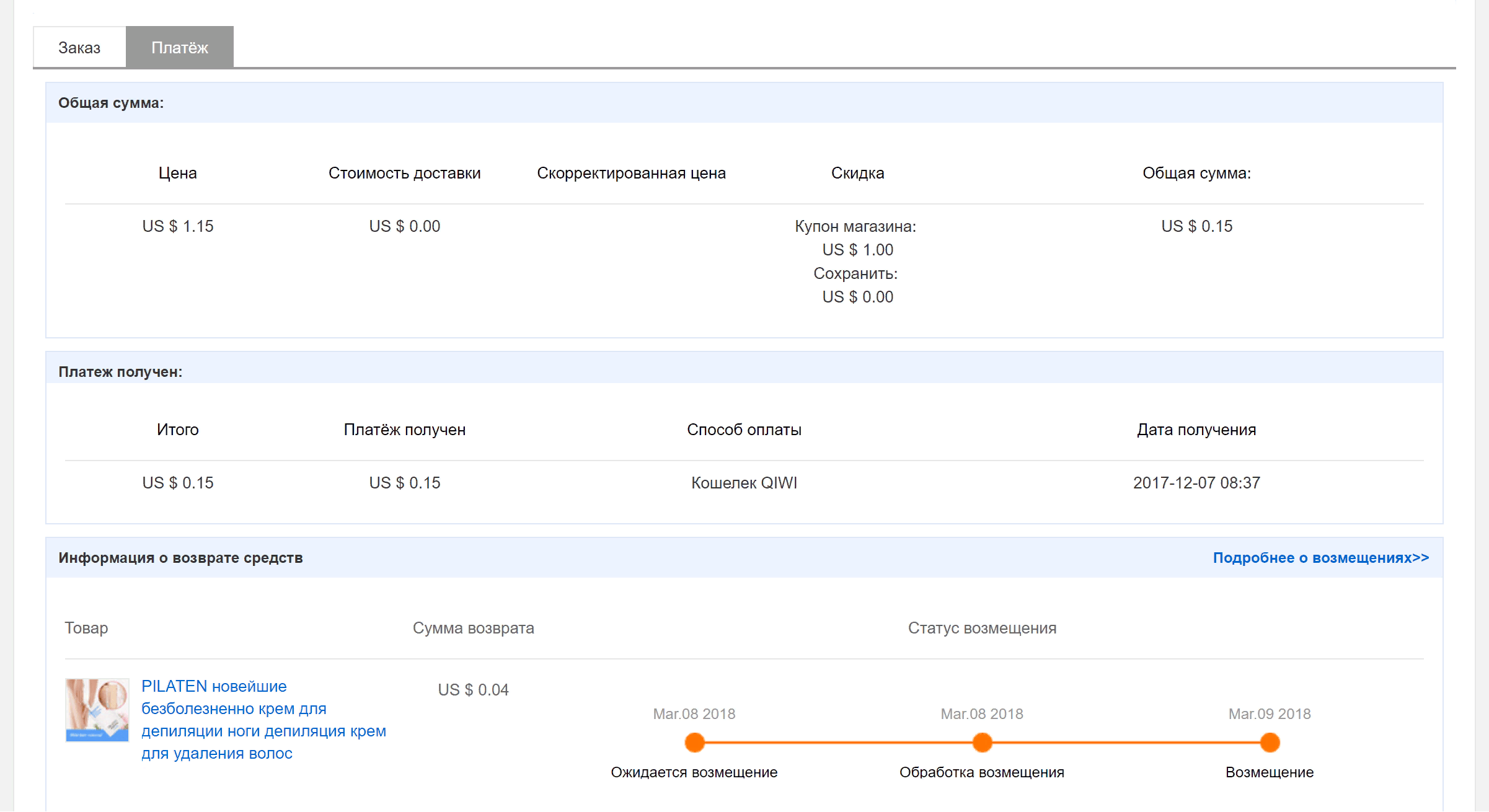Select the Платёж tab

[x=180, y=48]
